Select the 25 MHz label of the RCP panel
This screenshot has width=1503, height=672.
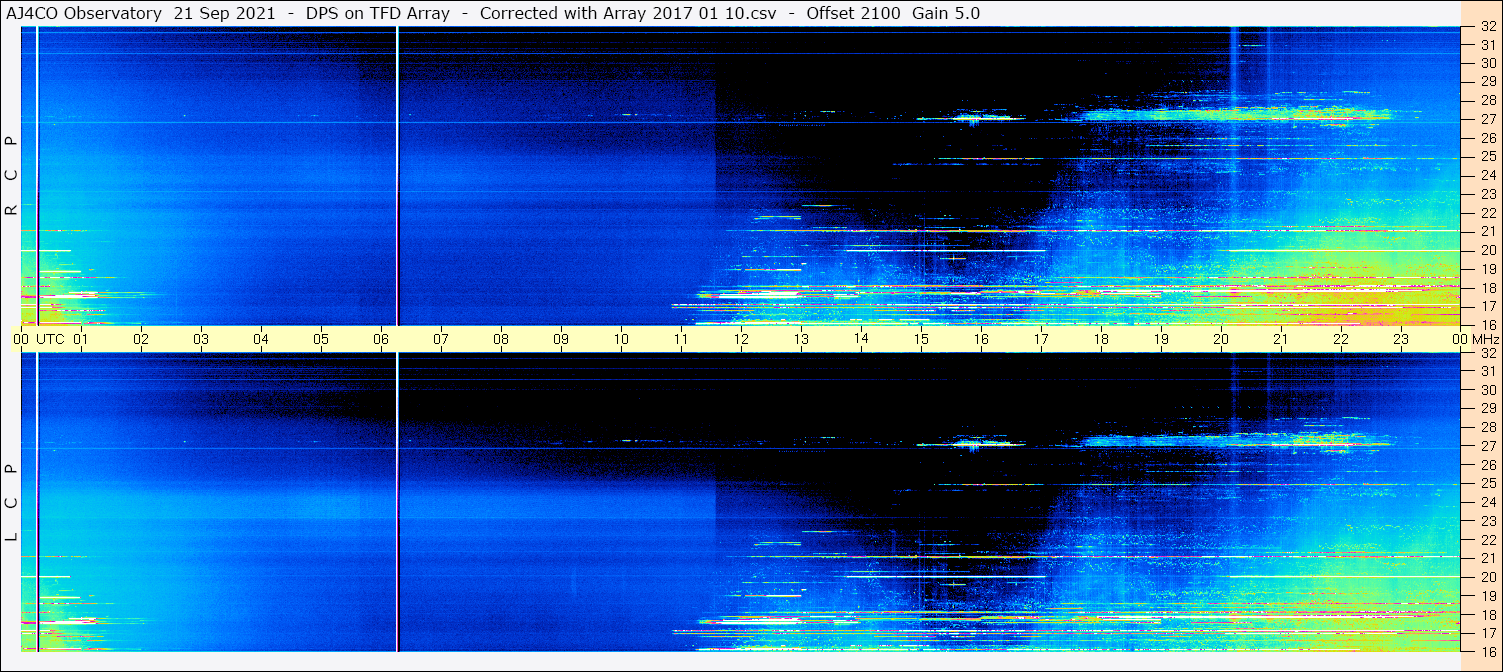click(1487, 157)
